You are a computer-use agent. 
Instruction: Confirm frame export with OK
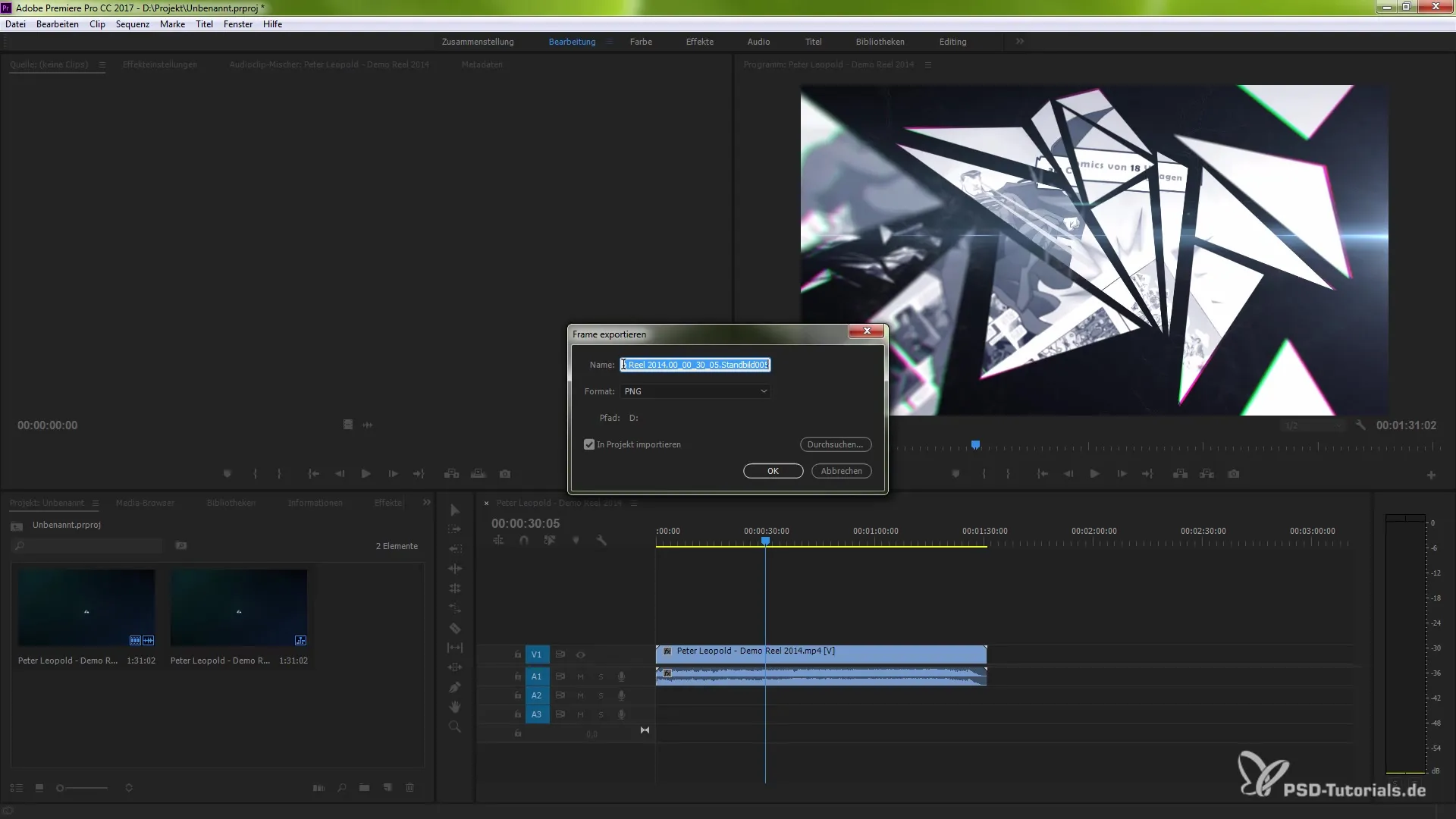tap(773, 471)
